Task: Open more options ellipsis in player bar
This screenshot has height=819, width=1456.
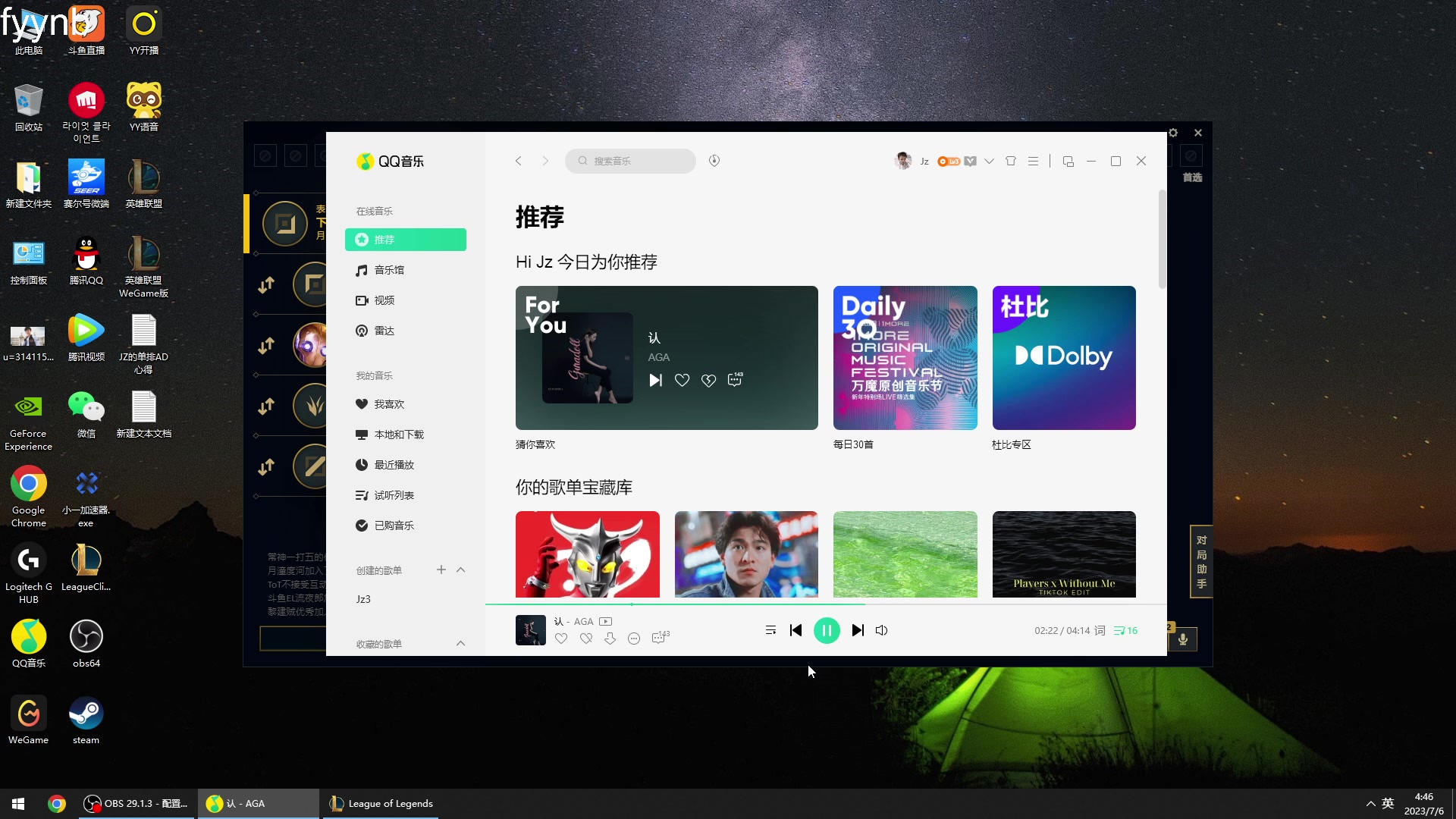Action: click(x=634, y=639)
